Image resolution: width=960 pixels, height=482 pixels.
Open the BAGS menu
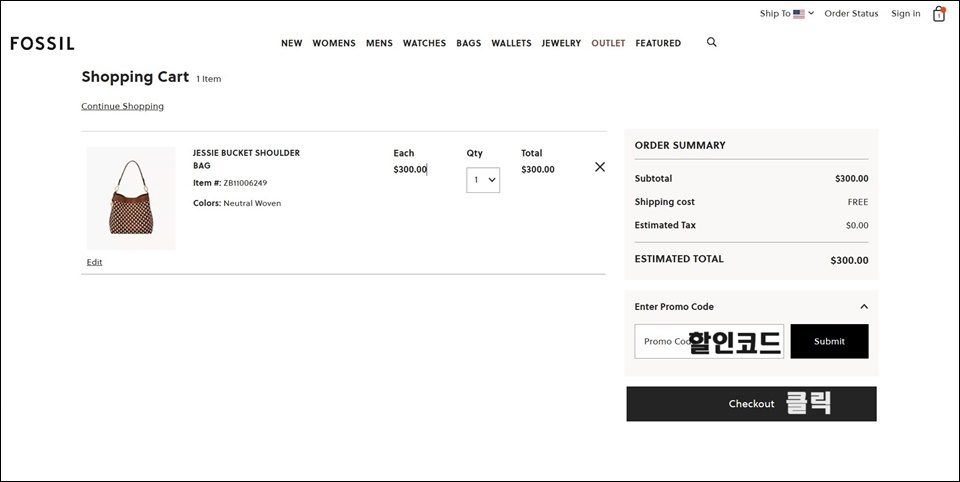(x=468, y=43)
